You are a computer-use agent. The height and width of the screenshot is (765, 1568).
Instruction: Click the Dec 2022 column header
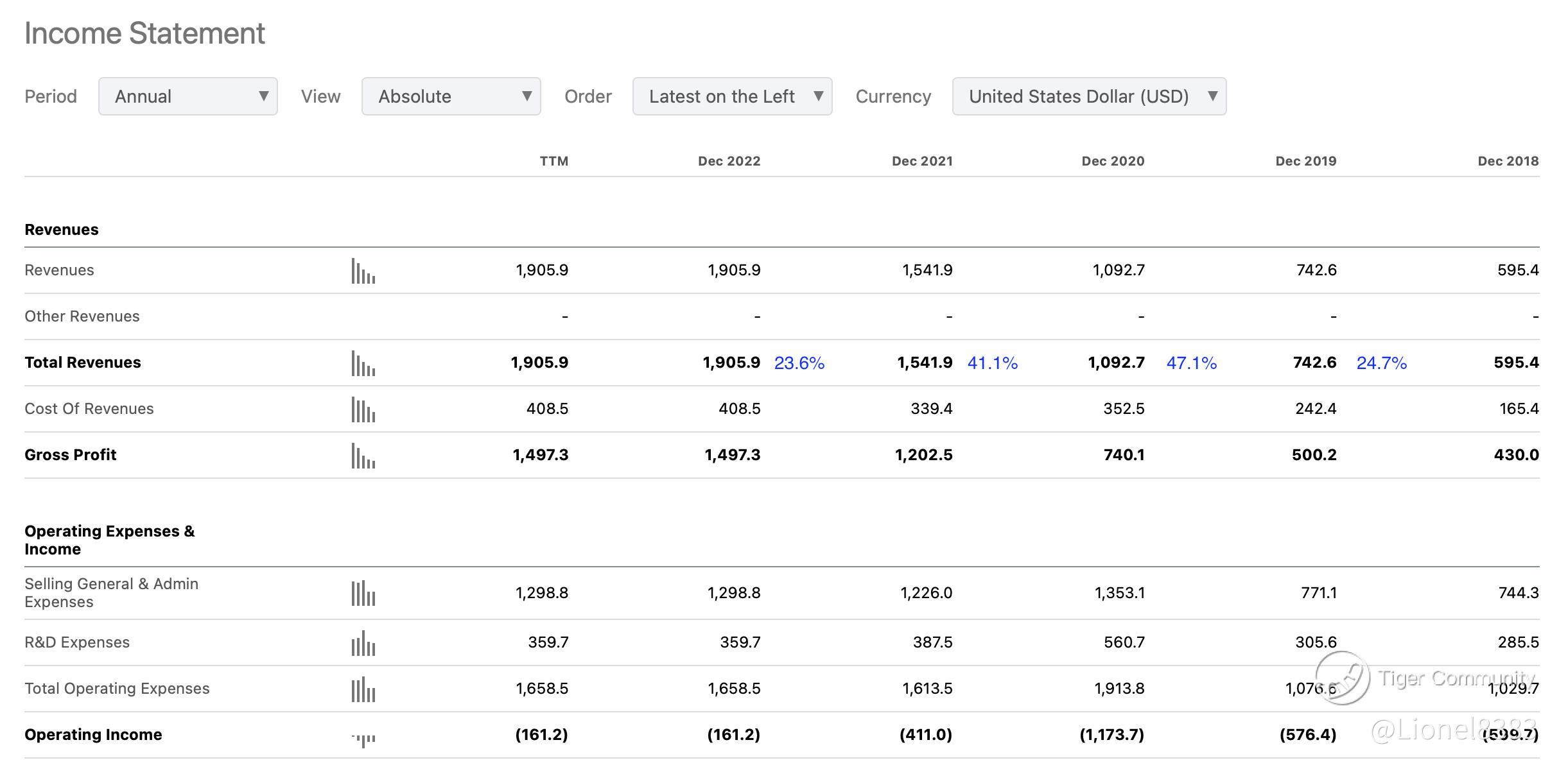(x=729, y=161)
